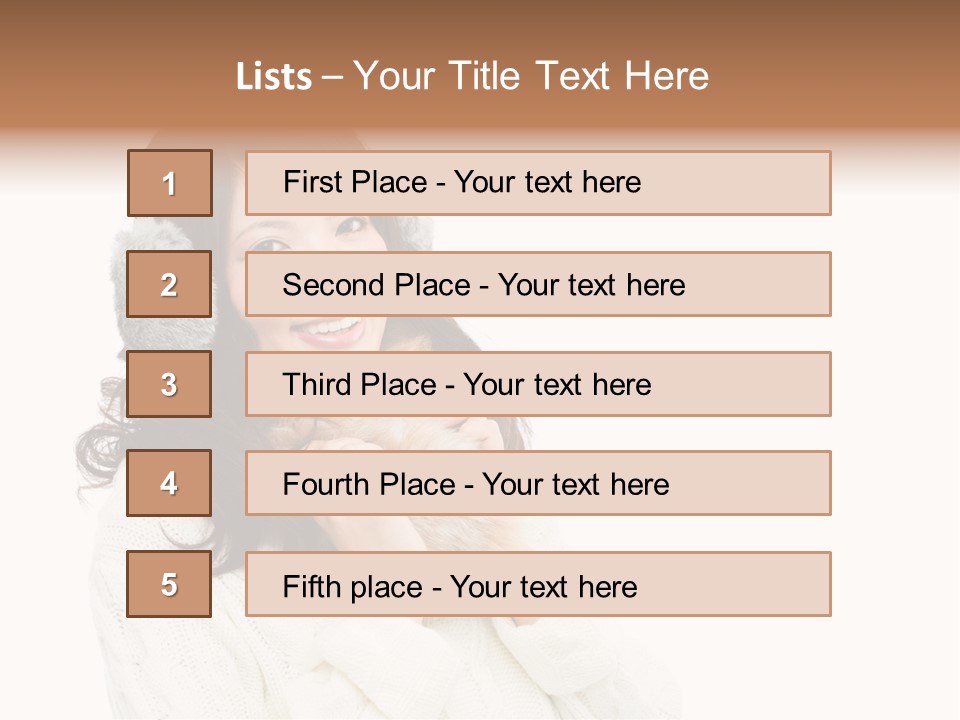This screenshot has height=720, width=960.
Task: Select the Second Place text box
Action: [x=538, y=284]
